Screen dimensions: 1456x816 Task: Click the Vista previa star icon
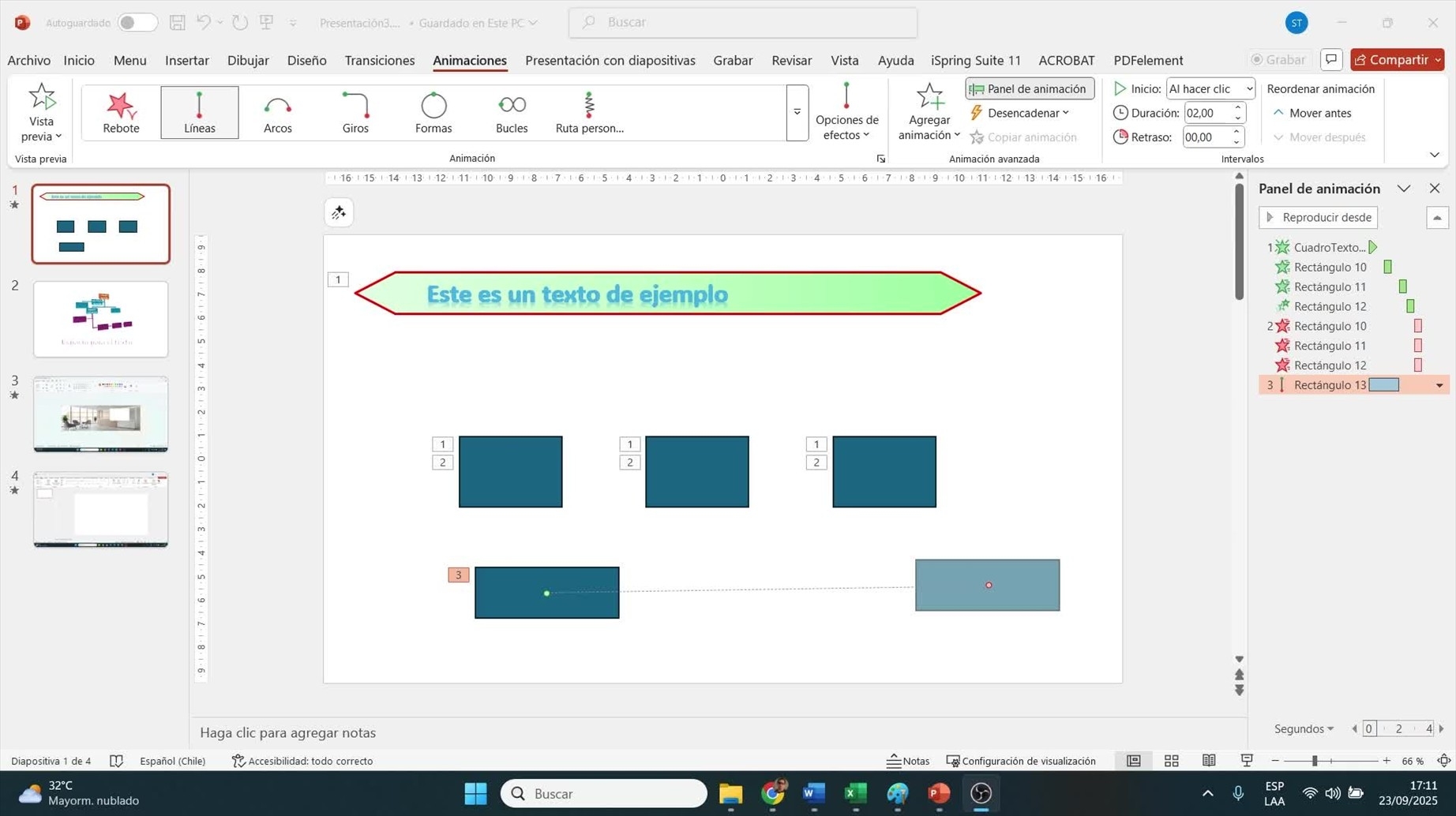41,98
